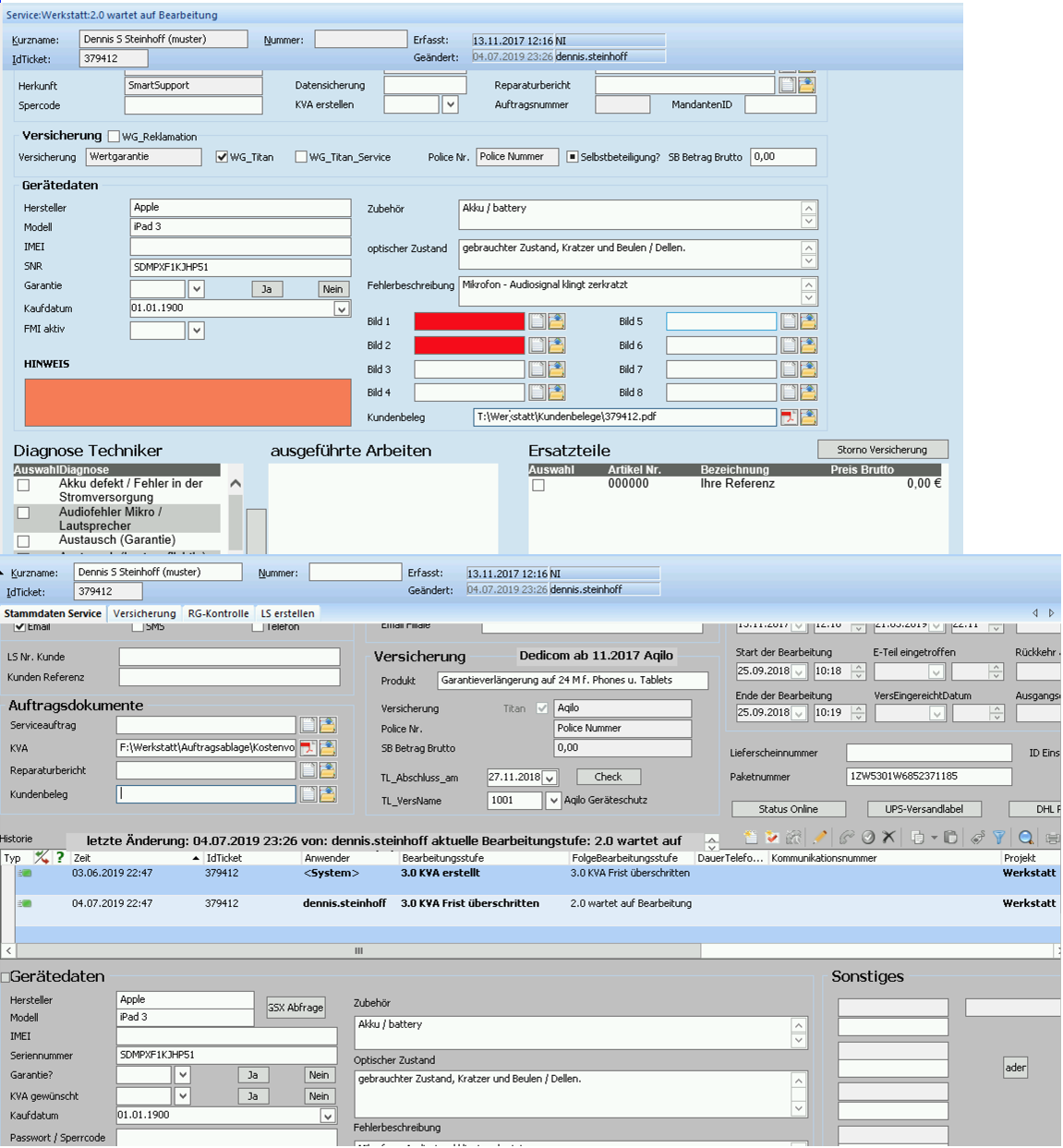The height and width of the screenshot is (1148, 1063).
Task: Click the price tag icon in the history toolbar
Action: point(977,838)
